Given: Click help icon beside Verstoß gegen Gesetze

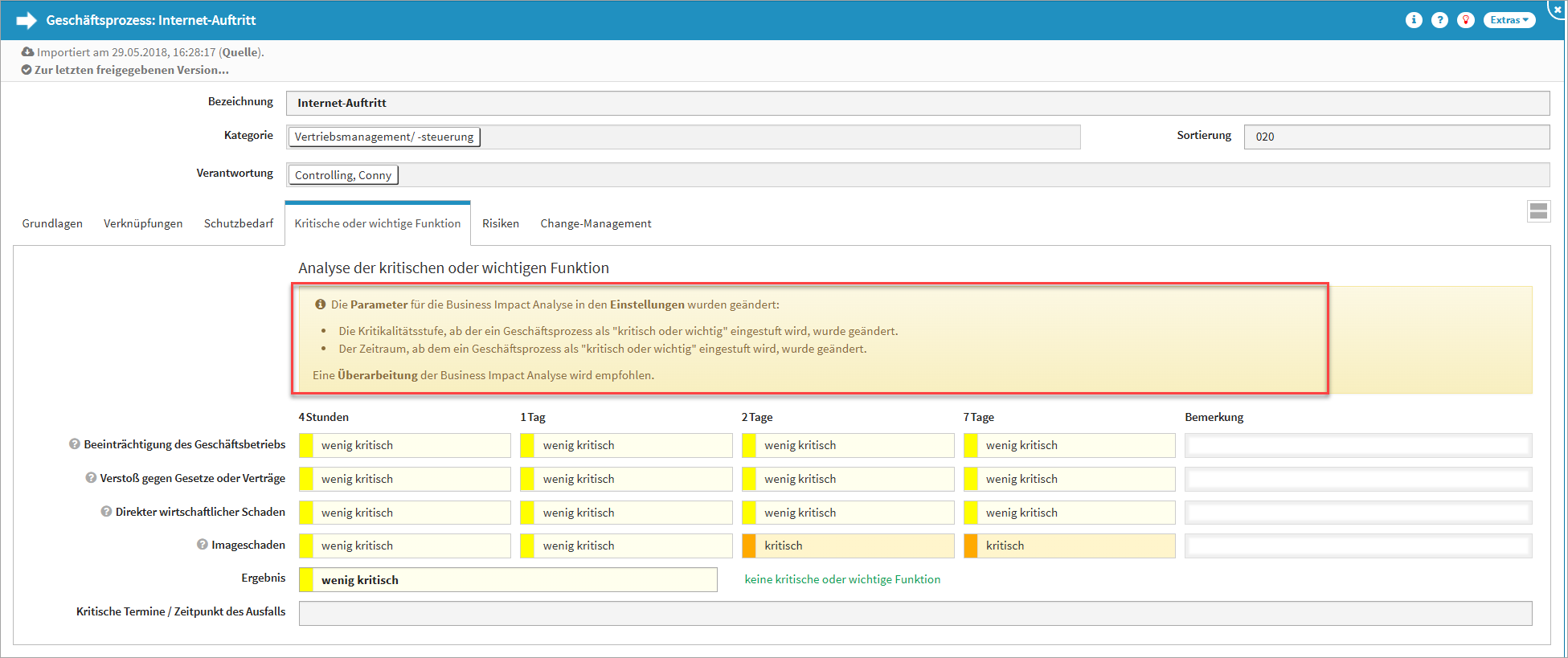Looking at the screenshot, I should point(91,478).
